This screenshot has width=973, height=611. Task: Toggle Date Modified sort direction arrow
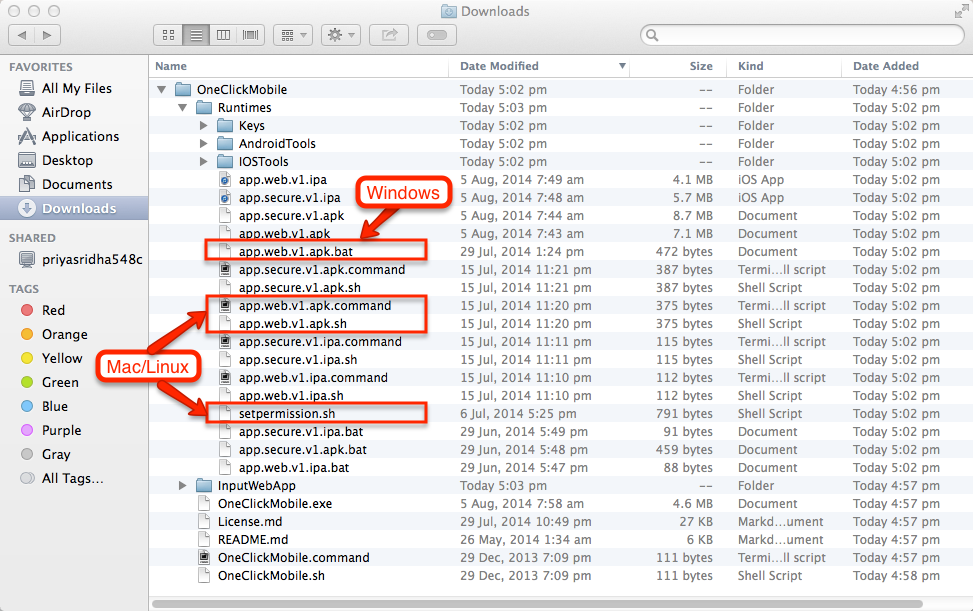[x=622, y=66]
